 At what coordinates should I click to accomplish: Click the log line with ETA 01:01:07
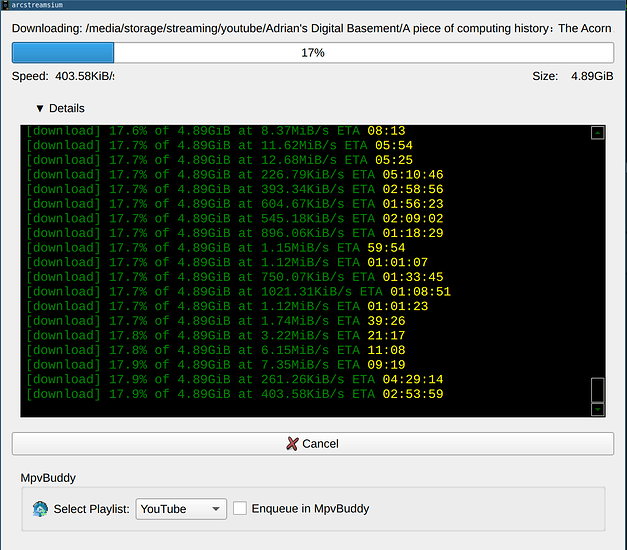[227, 262]
